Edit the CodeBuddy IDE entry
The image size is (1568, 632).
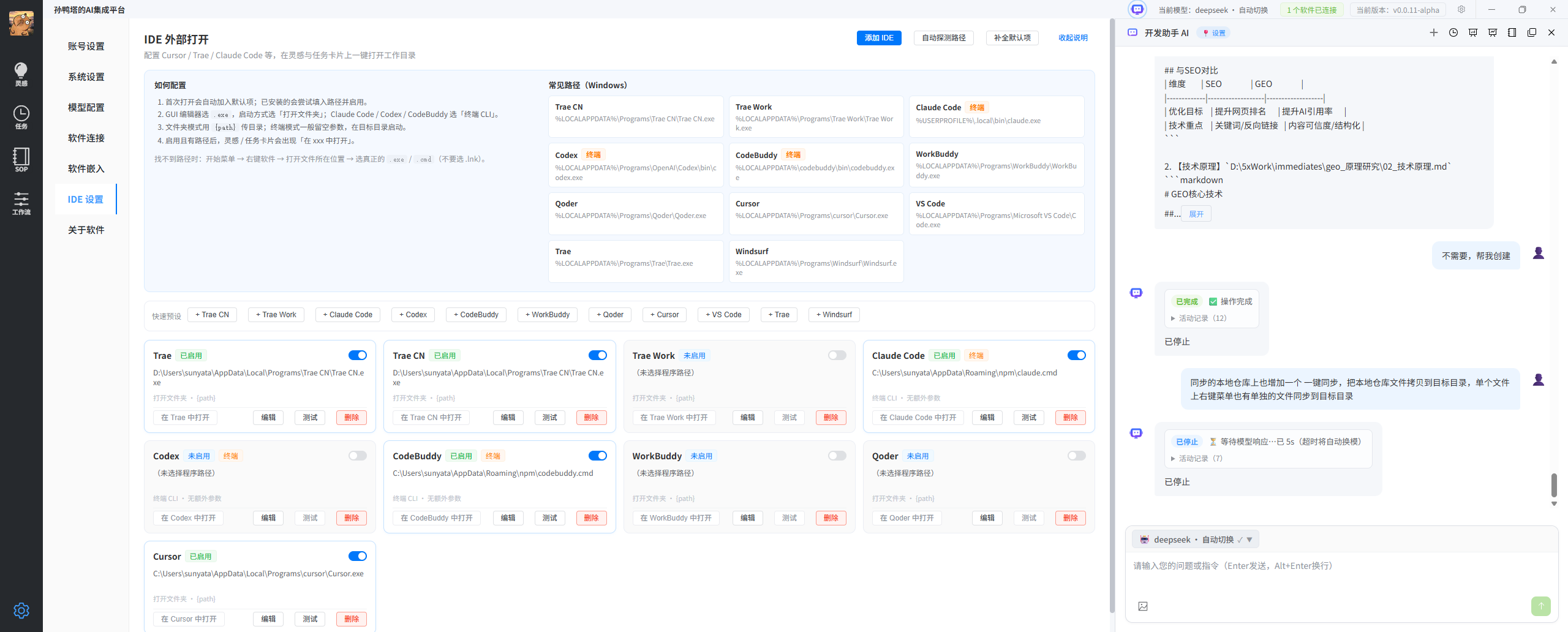(x=508, y=518)
